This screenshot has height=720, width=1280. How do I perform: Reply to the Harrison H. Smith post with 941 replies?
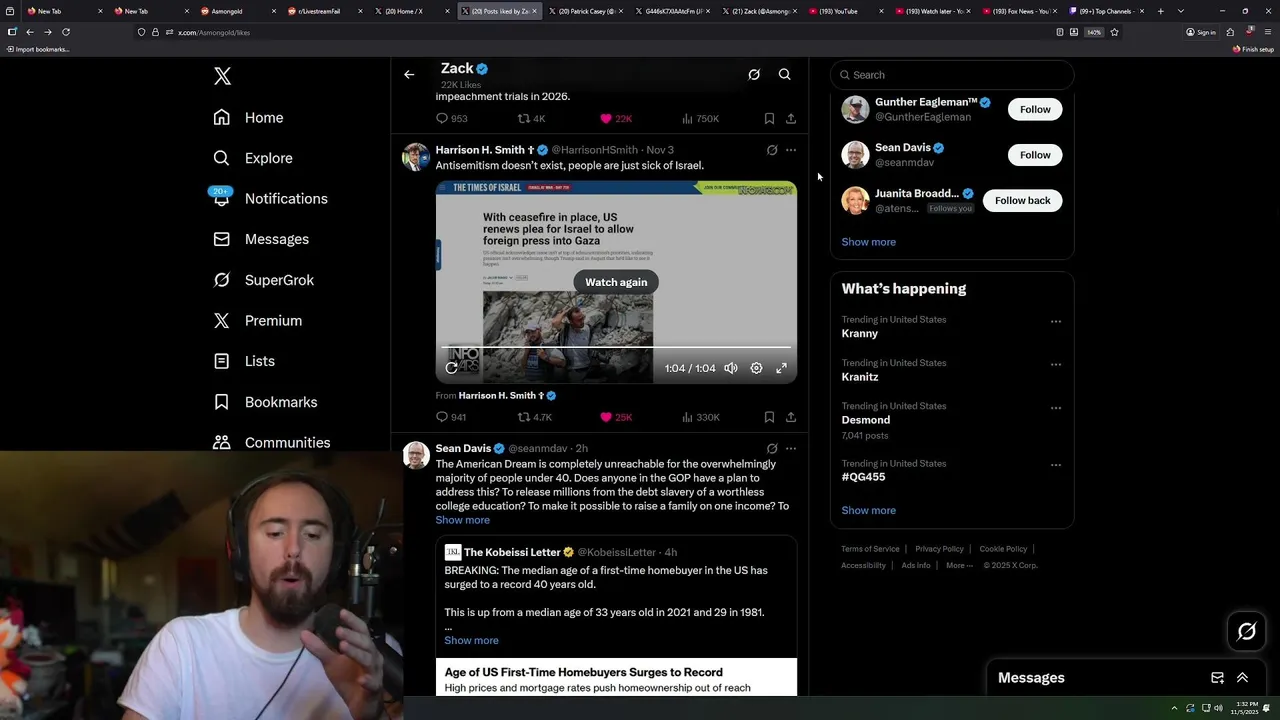[452, 417]
